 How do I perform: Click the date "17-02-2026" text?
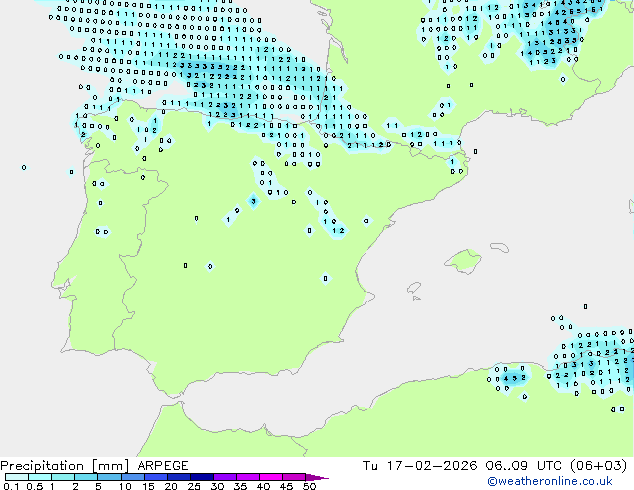[x=432, y=466]
